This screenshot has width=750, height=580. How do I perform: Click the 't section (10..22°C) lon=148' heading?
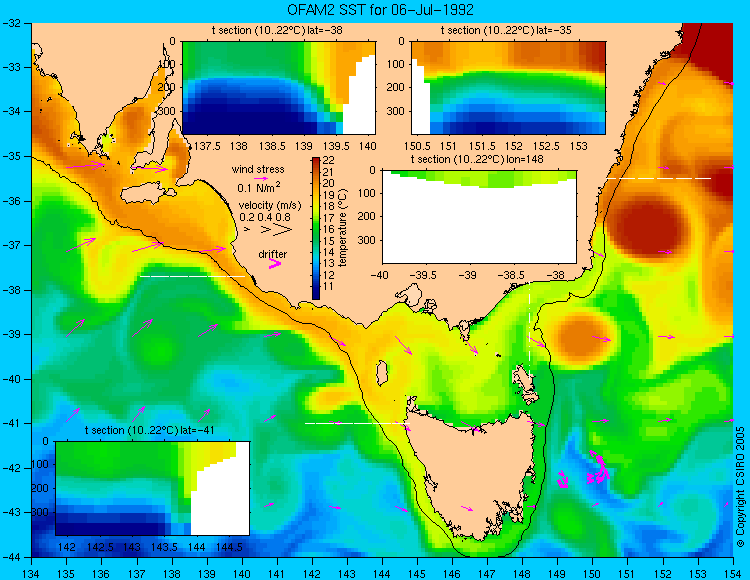477,159
